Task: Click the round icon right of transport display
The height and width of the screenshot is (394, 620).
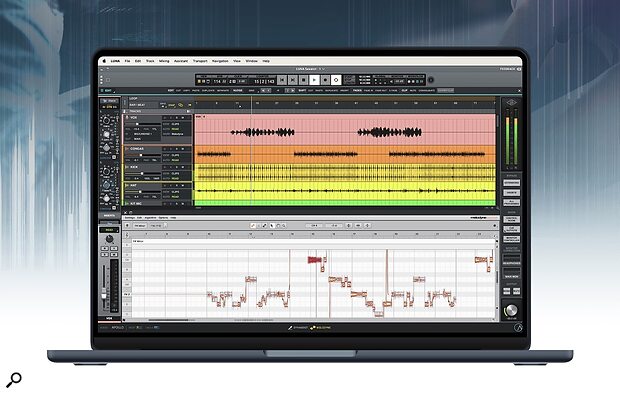Action: (x=431, y=80)
